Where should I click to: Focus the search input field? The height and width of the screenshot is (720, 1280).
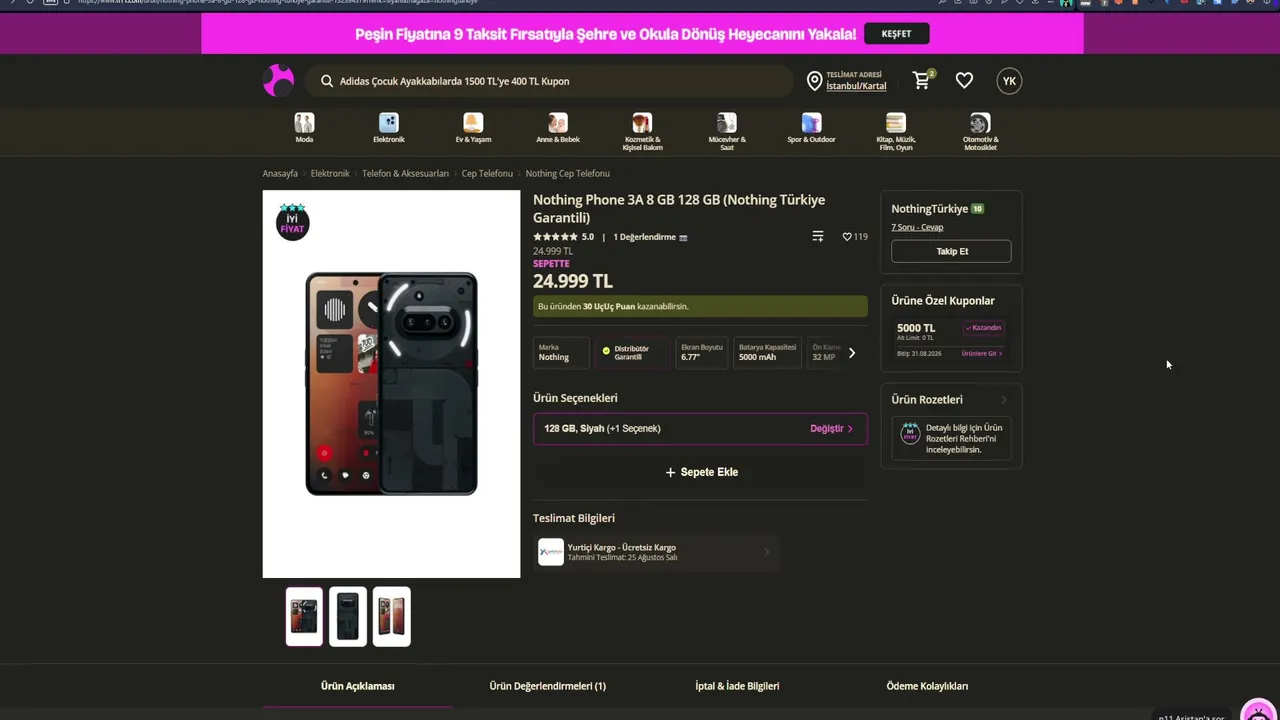(548, 81)
